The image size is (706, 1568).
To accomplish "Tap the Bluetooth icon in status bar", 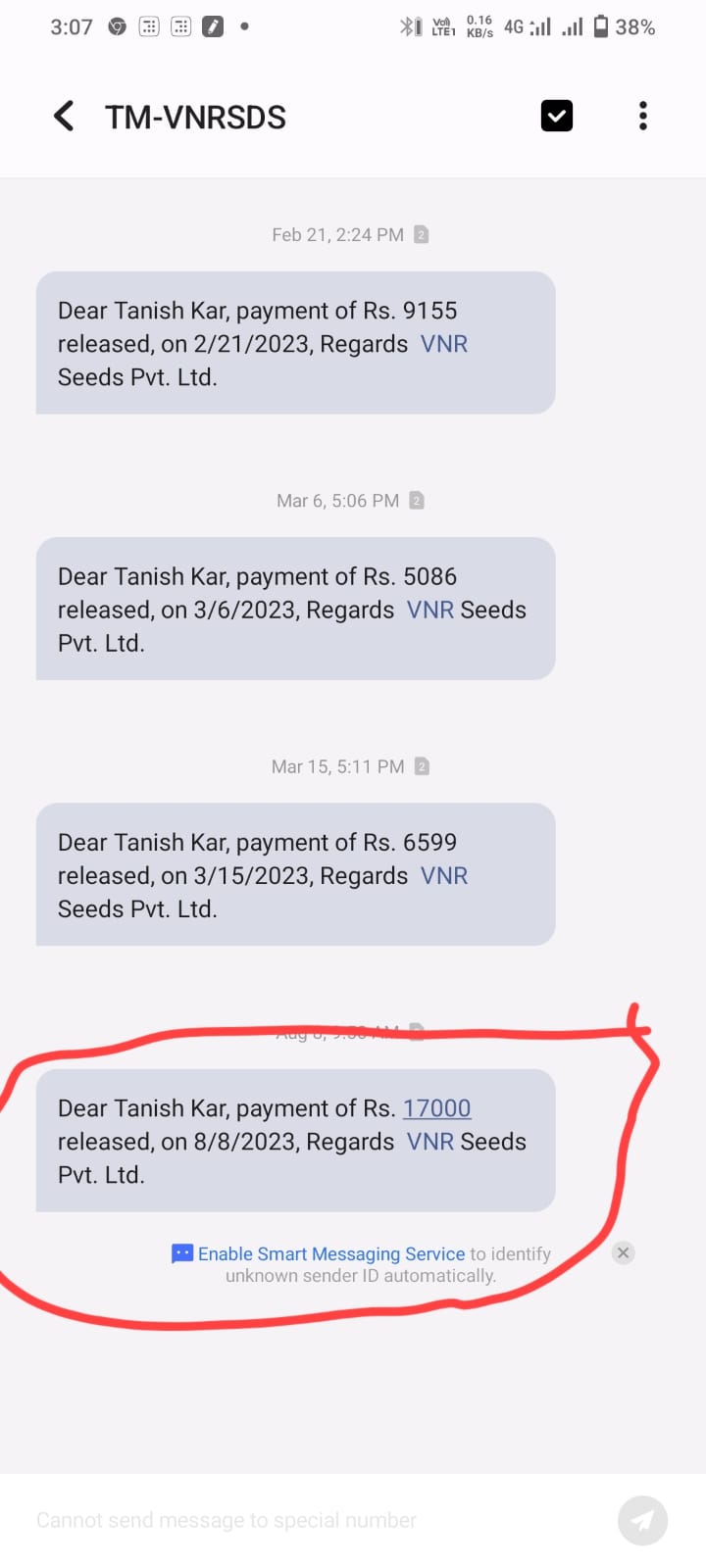I will click(x=407, y=26).
